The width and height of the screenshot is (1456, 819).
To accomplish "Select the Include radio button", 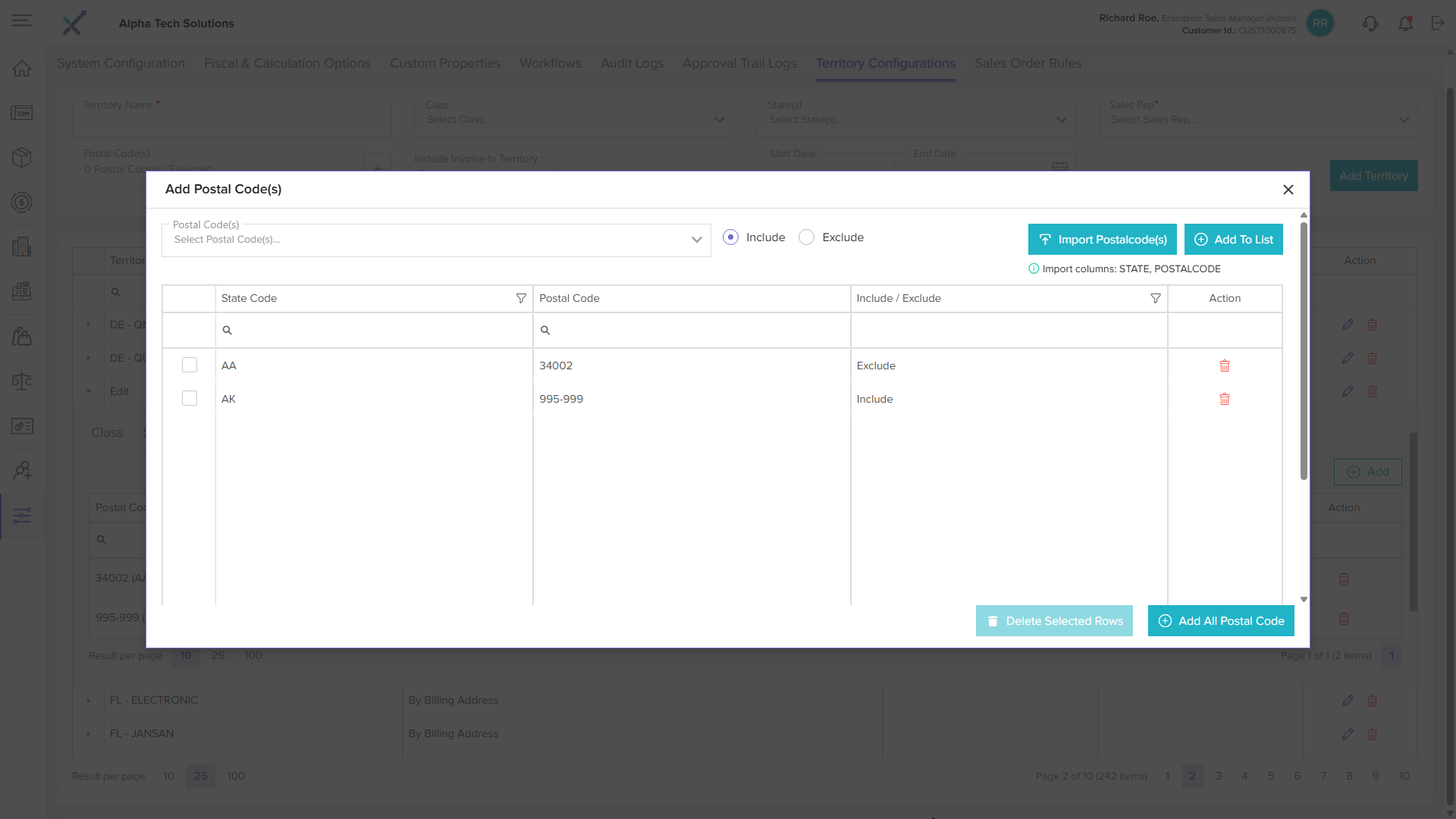I will 730,237.
